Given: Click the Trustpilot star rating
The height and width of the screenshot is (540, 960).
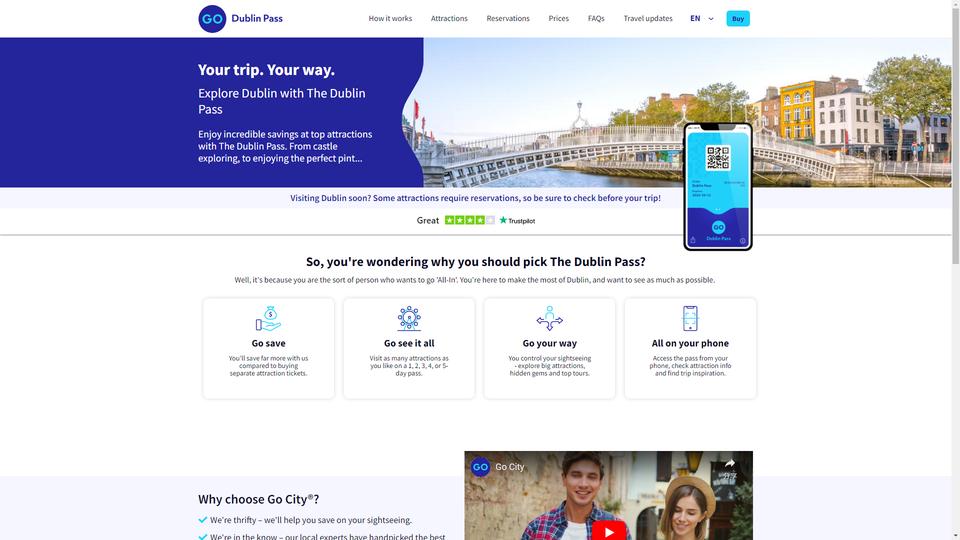Looking at the screenshot, I should tap(470, 220).
